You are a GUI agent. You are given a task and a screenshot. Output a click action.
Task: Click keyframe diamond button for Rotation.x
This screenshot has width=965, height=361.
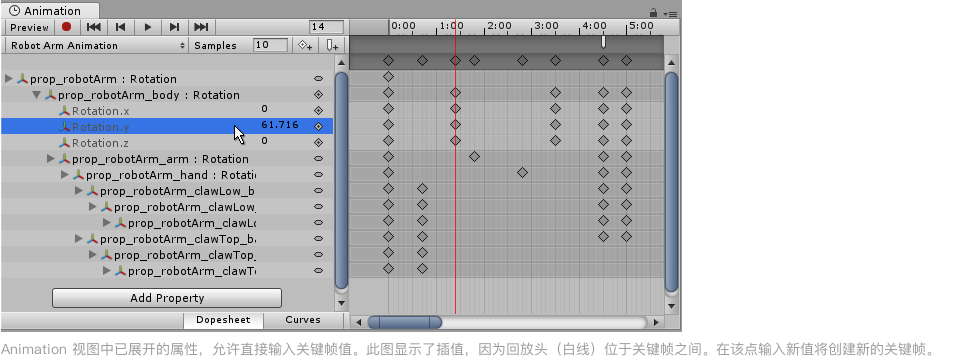(x=318, y=111)
